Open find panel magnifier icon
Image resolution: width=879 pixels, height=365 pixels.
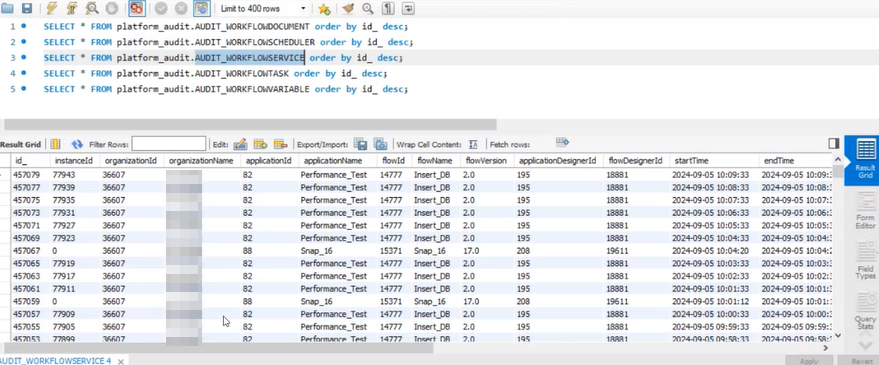tap(367, 8)
